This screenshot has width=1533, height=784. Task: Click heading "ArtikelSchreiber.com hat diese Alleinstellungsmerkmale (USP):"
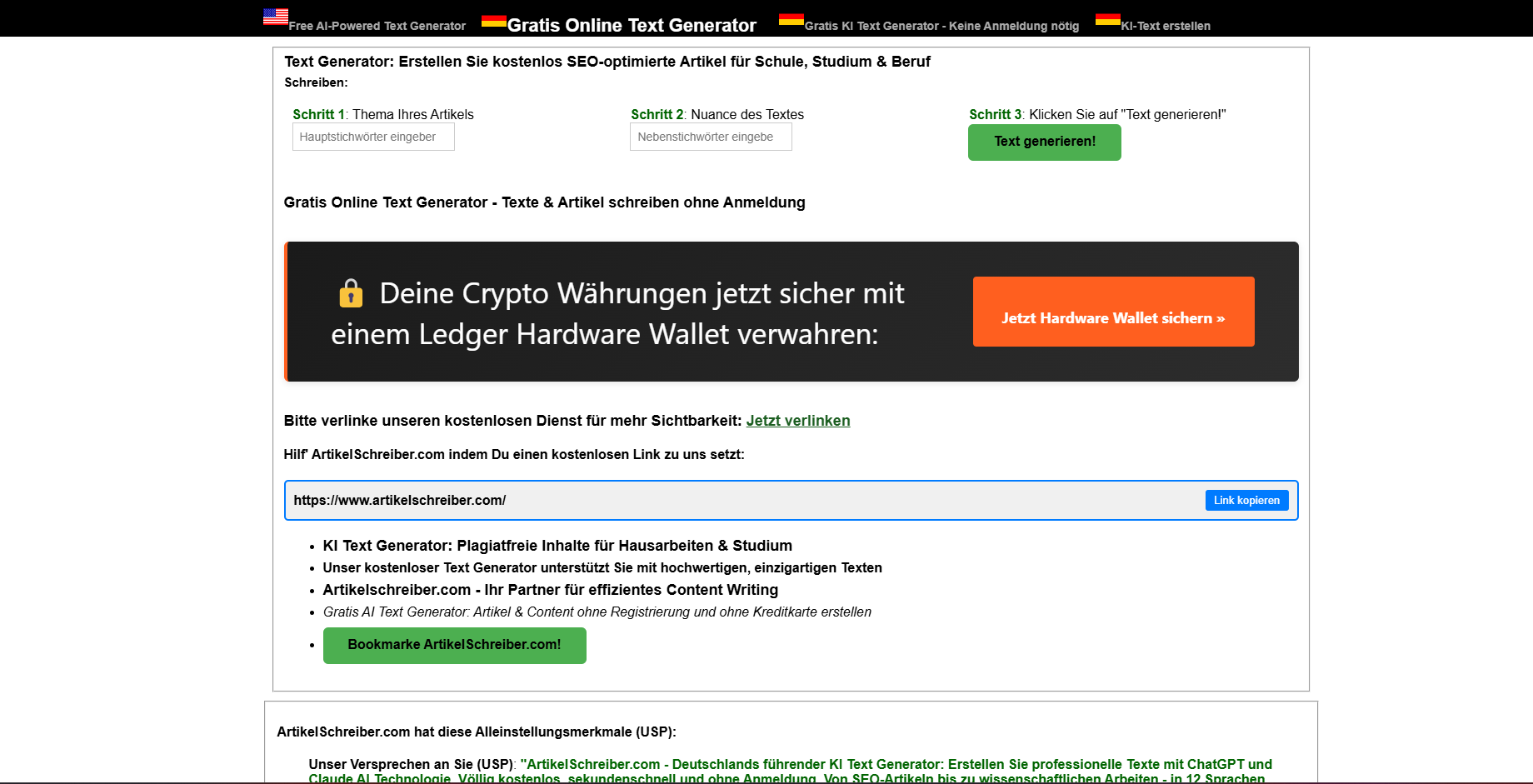[477, 732]
